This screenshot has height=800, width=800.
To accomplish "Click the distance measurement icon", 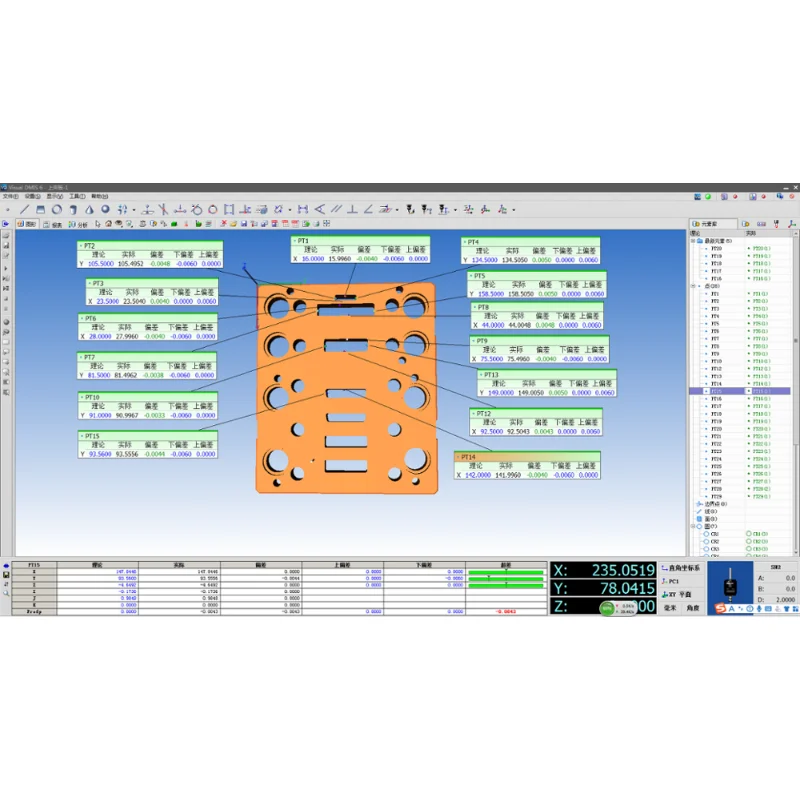I will click(303, 209).
